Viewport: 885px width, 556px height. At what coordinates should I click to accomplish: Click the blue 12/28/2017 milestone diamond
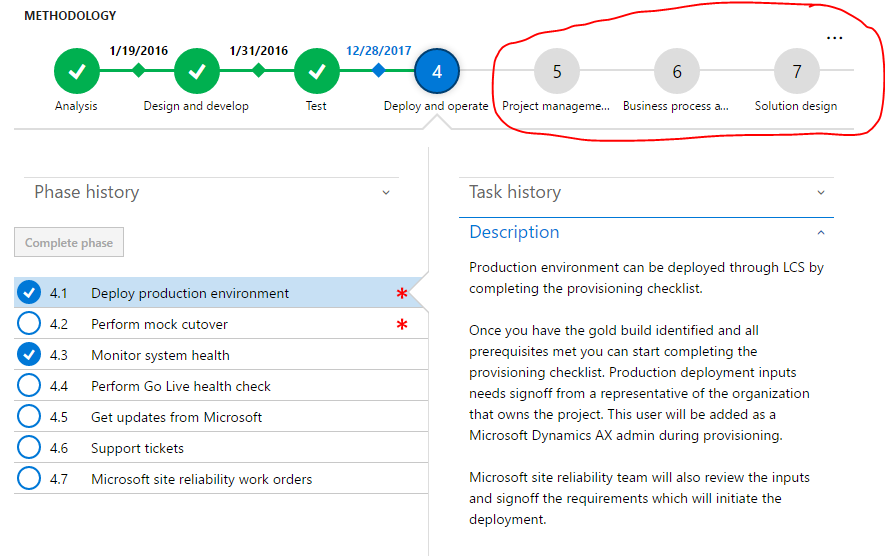pyautogui.click(x=378, y=70)
